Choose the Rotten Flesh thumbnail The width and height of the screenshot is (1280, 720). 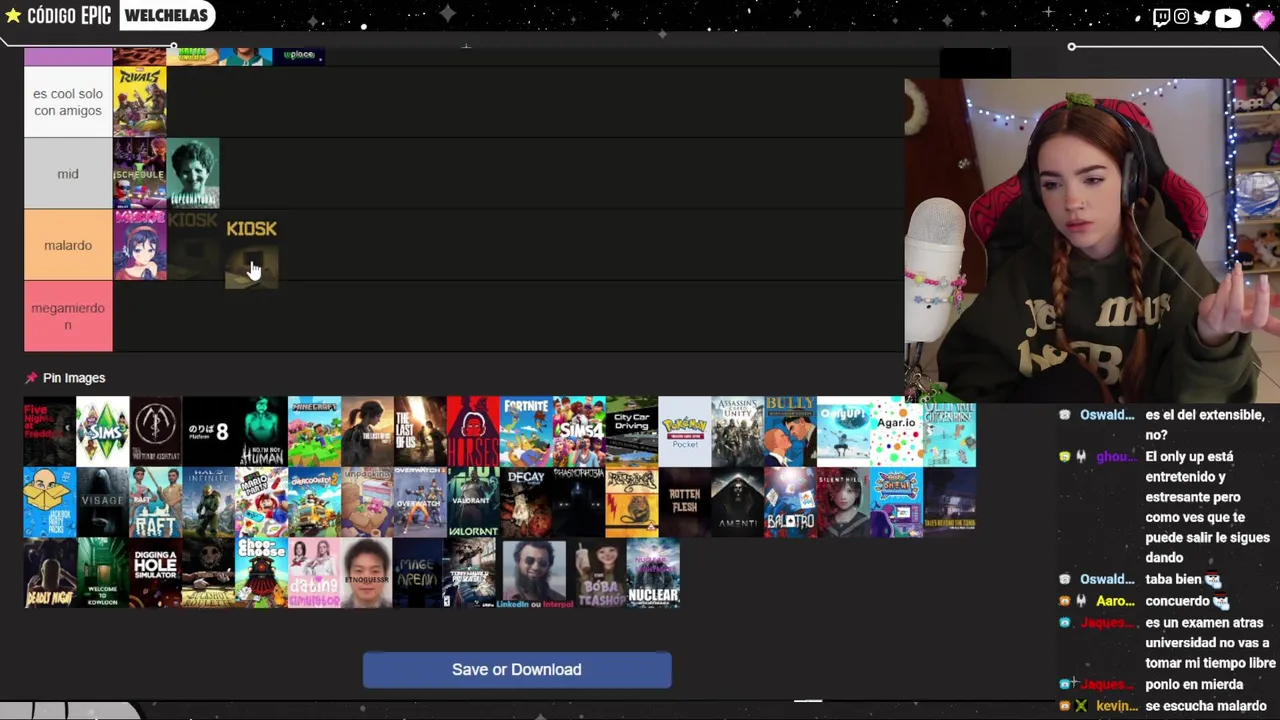coord(685,503)
